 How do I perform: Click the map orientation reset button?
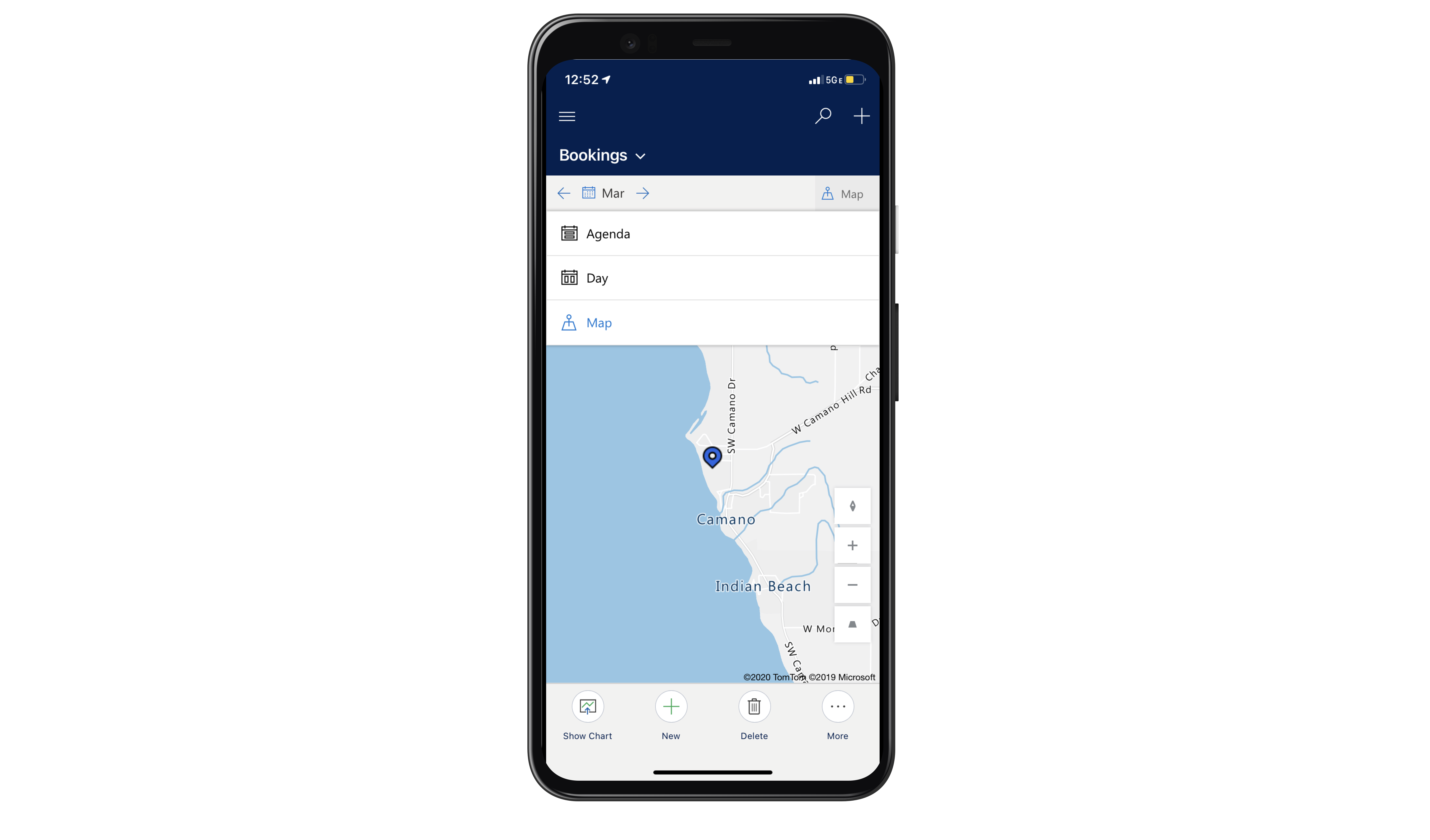pyautogui.click(x=851, y=505)
